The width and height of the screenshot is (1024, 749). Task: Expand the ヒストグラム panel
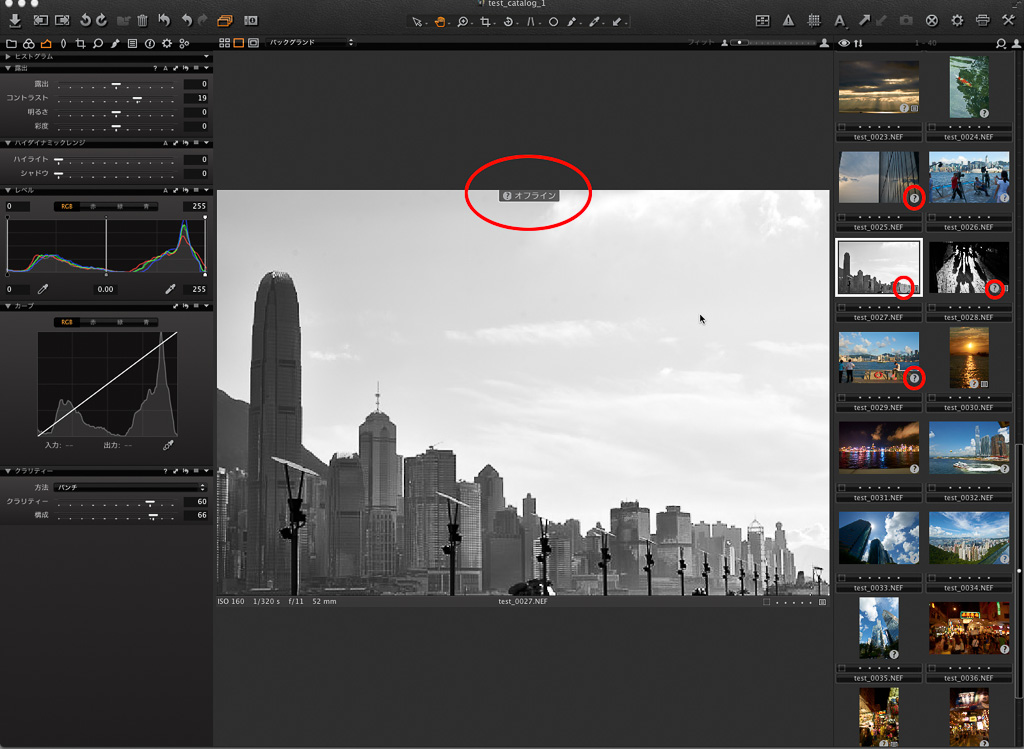point(8,56)
